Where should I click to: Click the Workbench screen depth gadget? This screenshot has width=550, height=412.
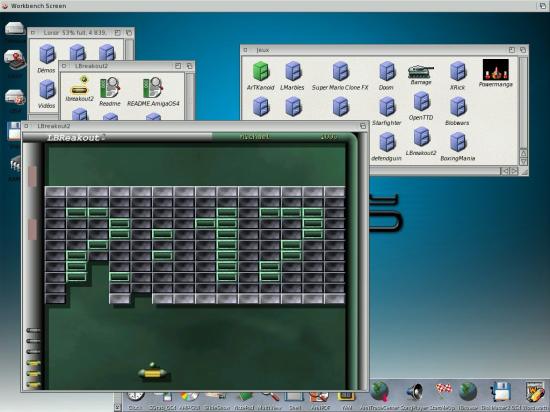pos(542,5)
